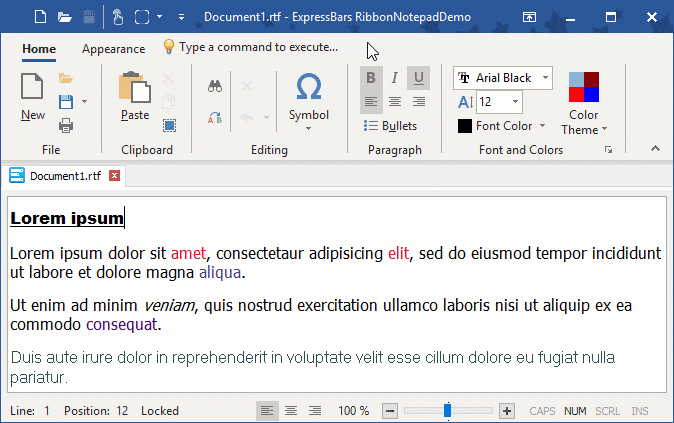Open Customize Quick Access Toolbar arrow
The width and height of the screenshot is (674, 423).
[x=181, y=17]
